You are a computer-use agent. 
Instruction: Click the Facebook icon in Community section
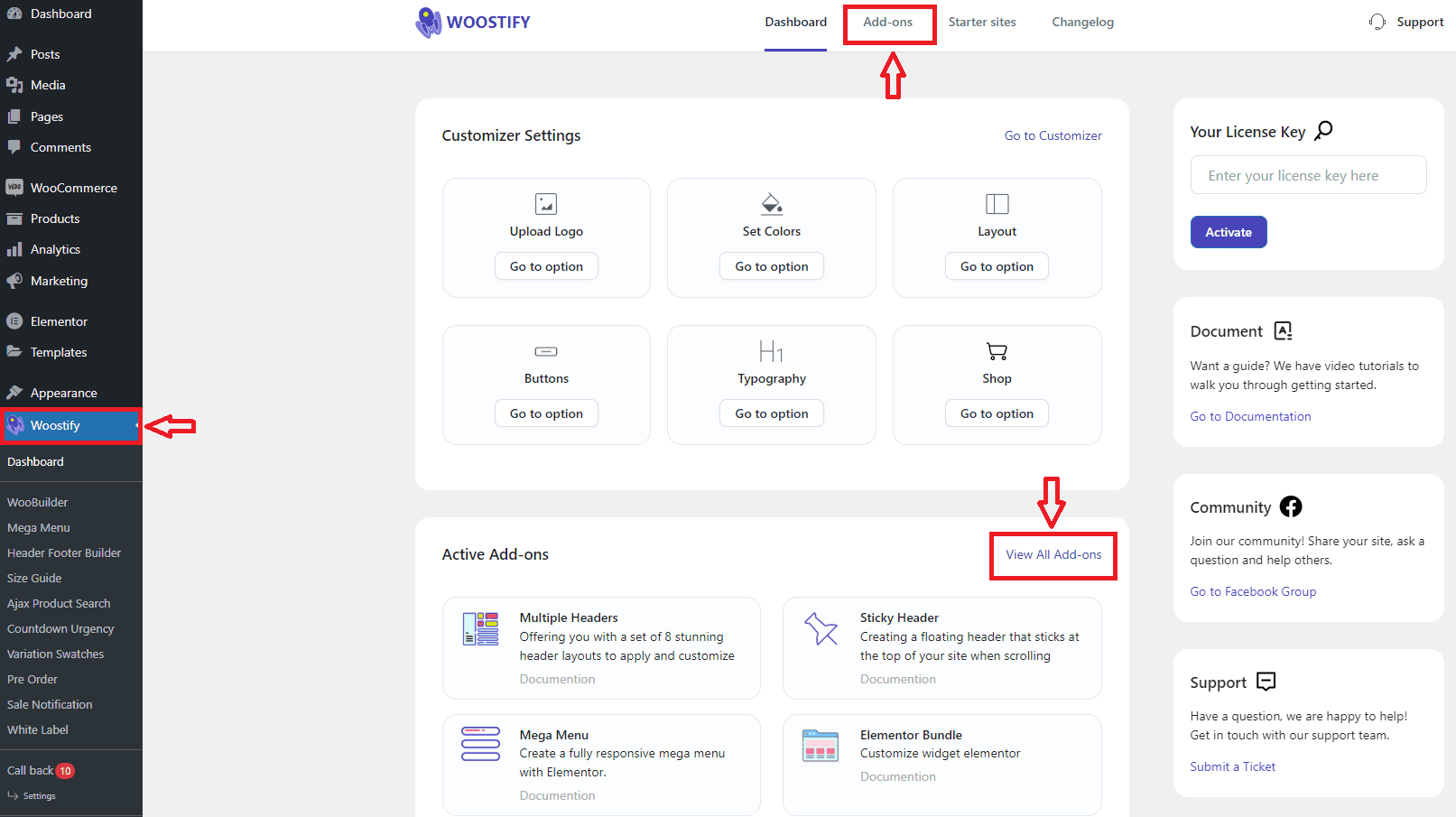click(x=1291, y=506)
